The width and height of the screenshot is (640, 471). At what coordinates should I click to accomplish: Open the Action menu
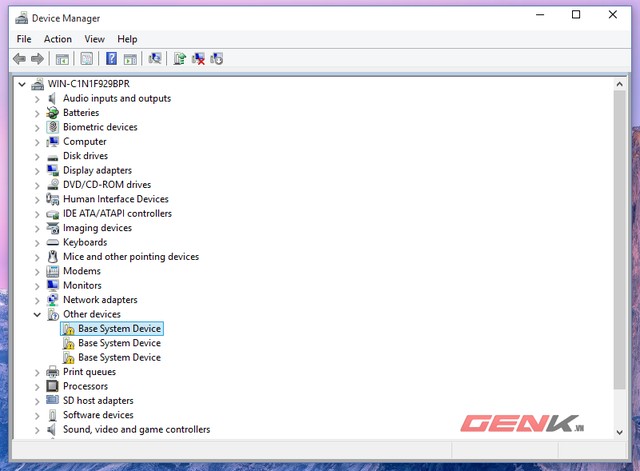[x=57, y=39]
